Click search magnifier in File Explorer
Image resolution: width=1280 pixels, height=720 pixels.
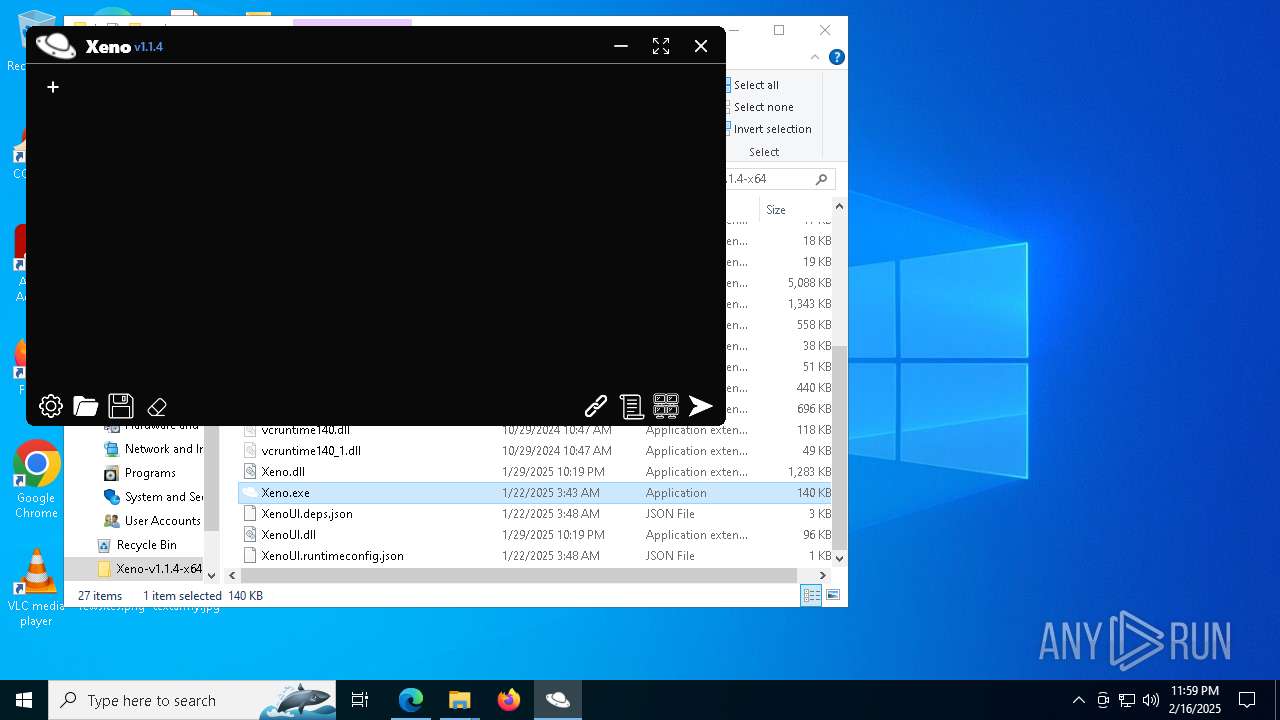point(822,179)
